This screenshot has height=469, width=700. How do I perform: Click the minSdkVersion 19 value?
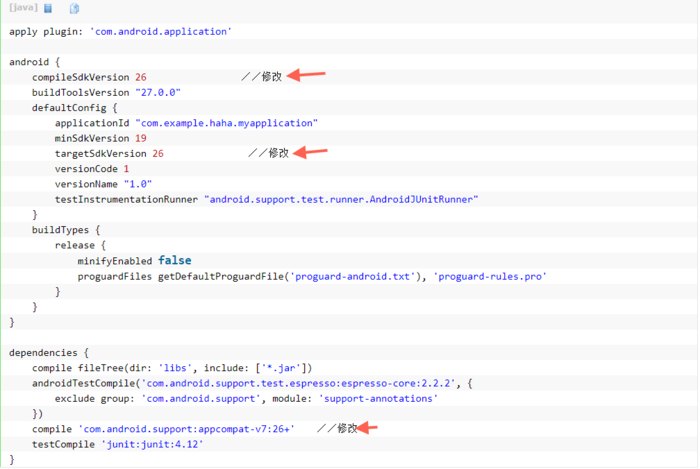tap(140, 138)
